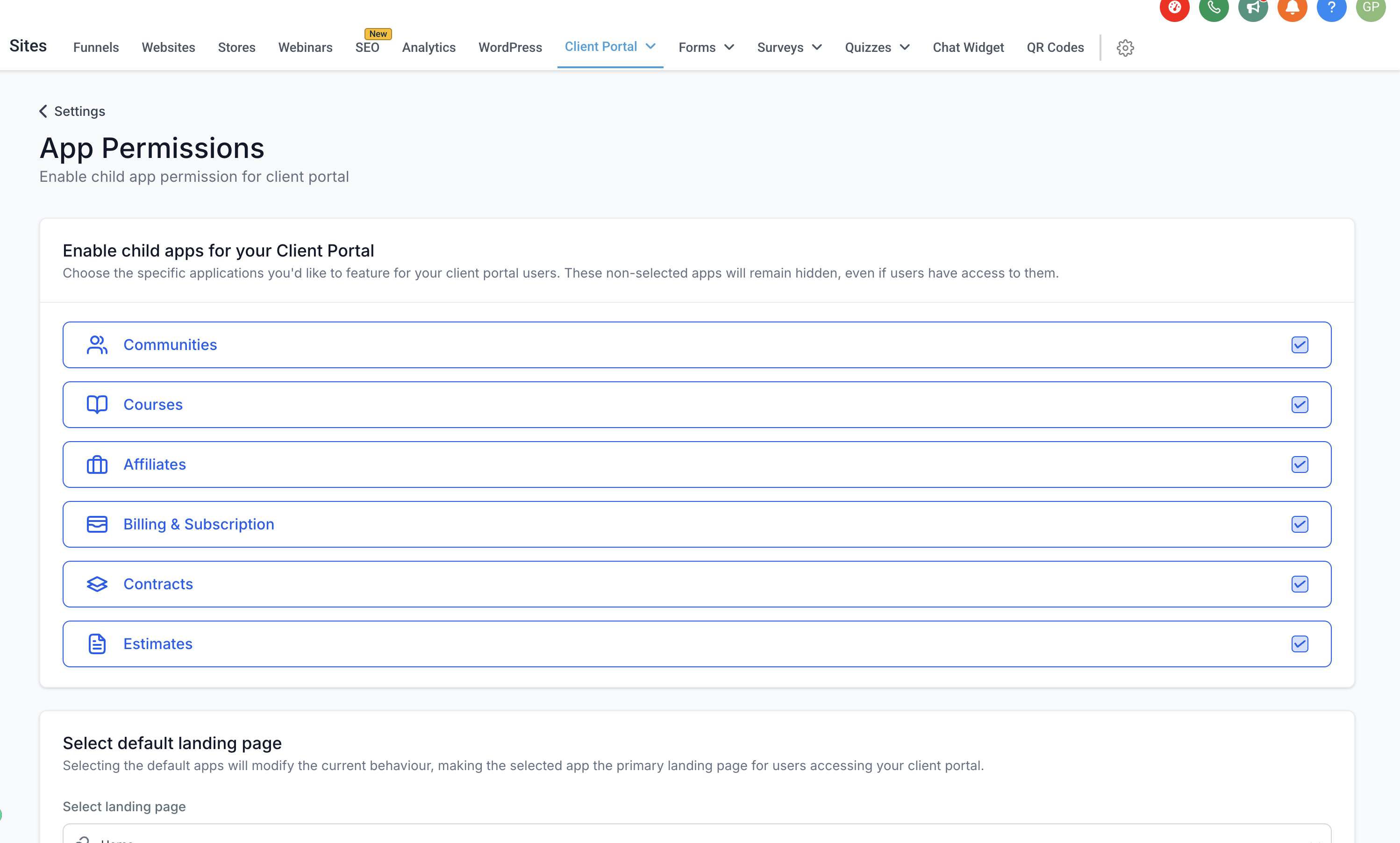Go back via the Settings link

pyautogui.click(x=79, y=111)
